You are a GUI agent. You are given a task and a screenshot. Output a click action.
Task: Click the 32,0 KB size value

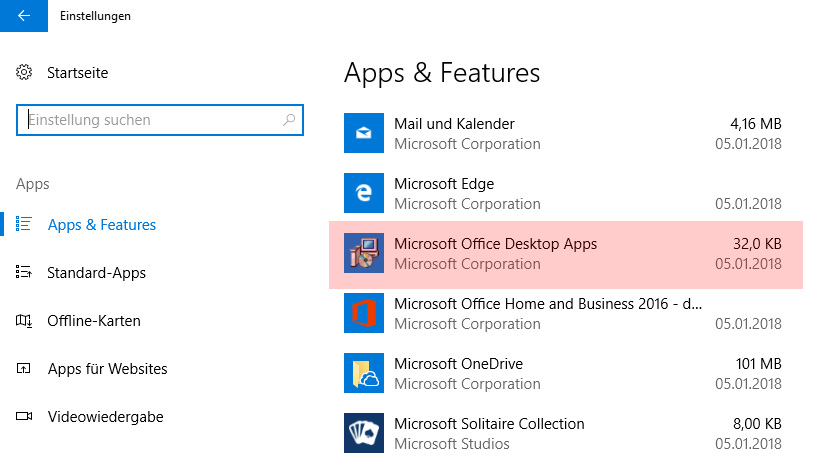(757, 244)
